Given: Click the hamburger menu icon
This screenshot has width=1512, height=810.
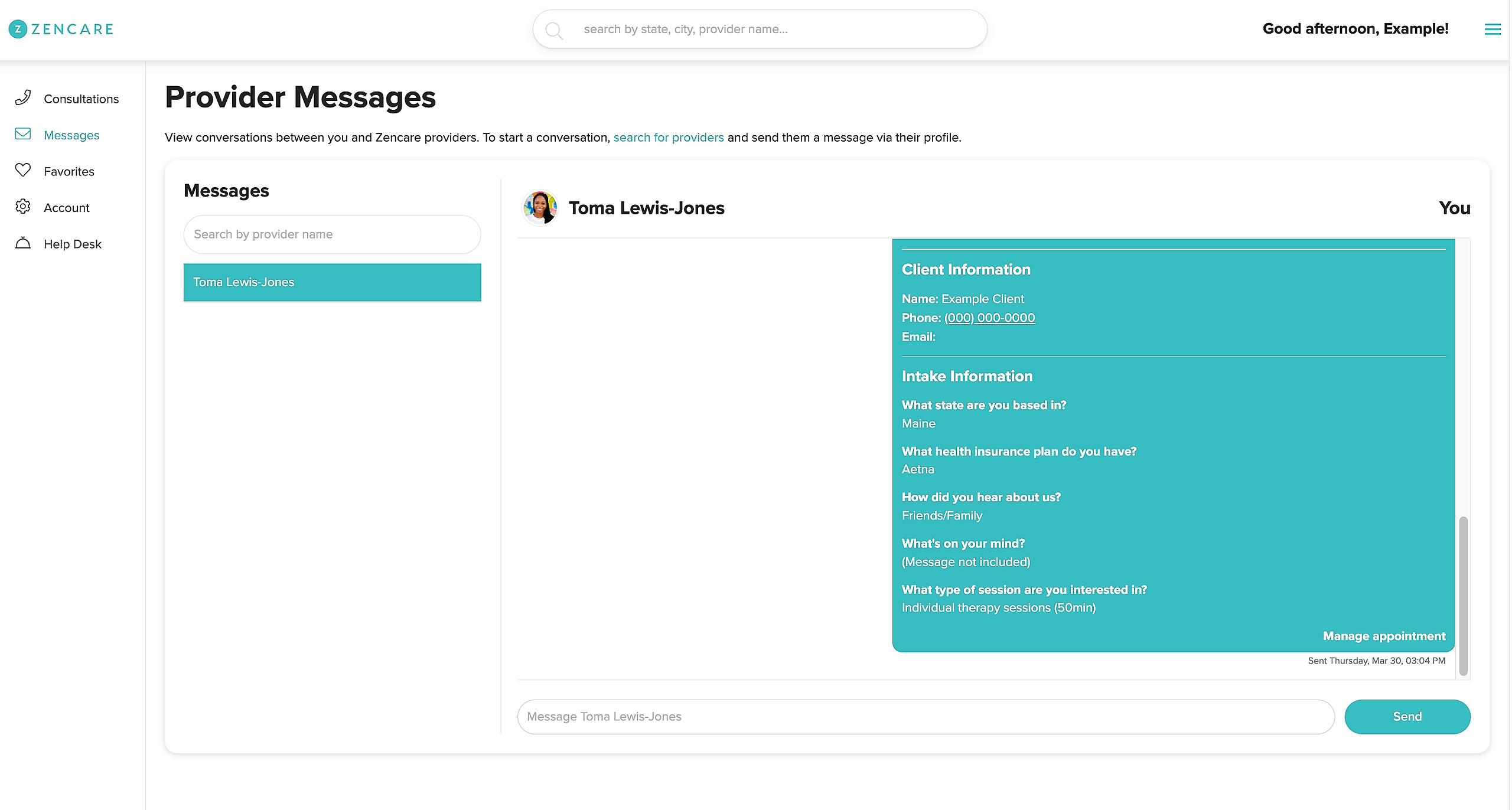Looking at the screenshot, I should coord(1493,29).
